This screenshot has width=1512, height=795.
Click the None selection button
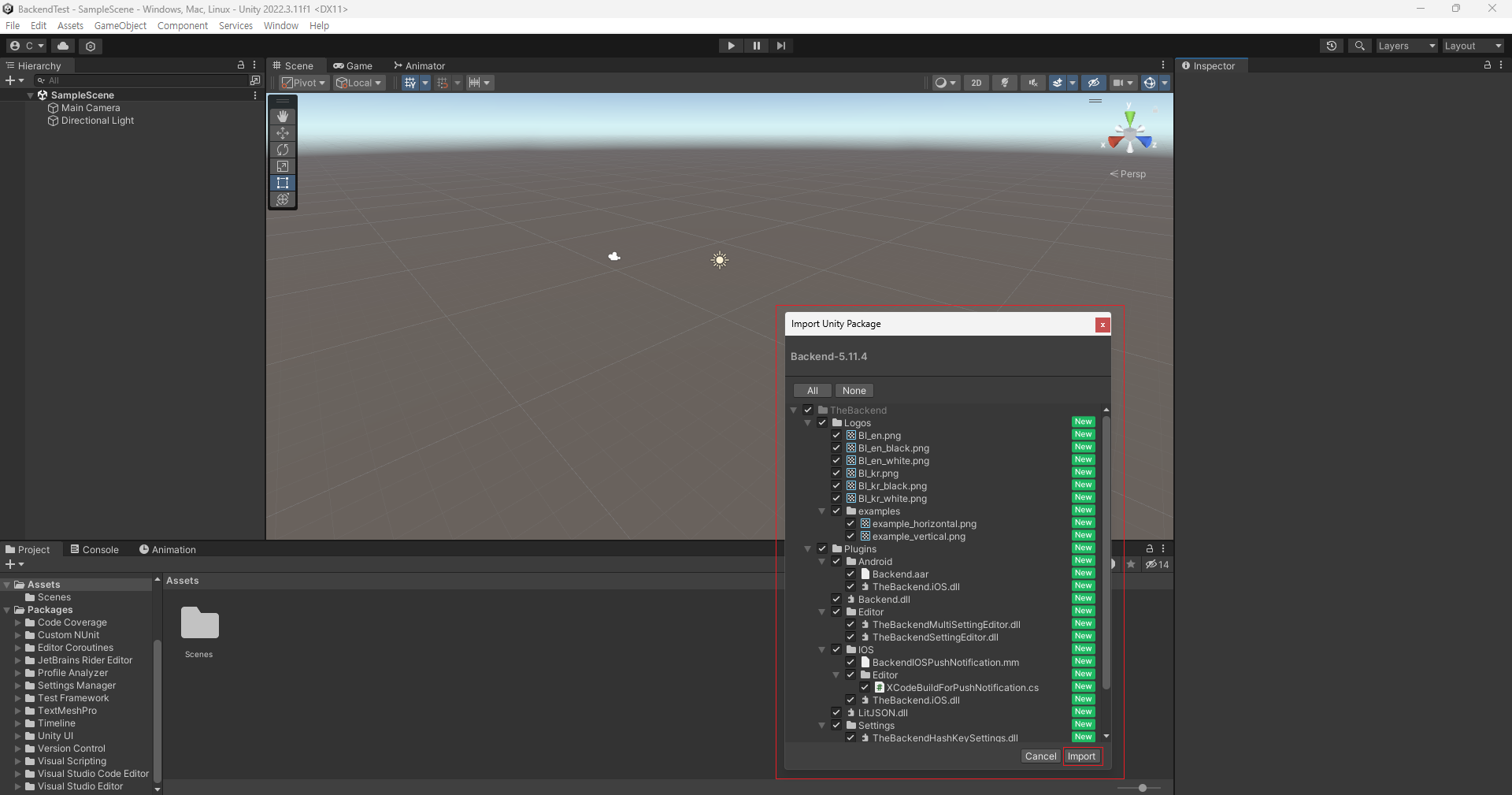coord(854,391)
